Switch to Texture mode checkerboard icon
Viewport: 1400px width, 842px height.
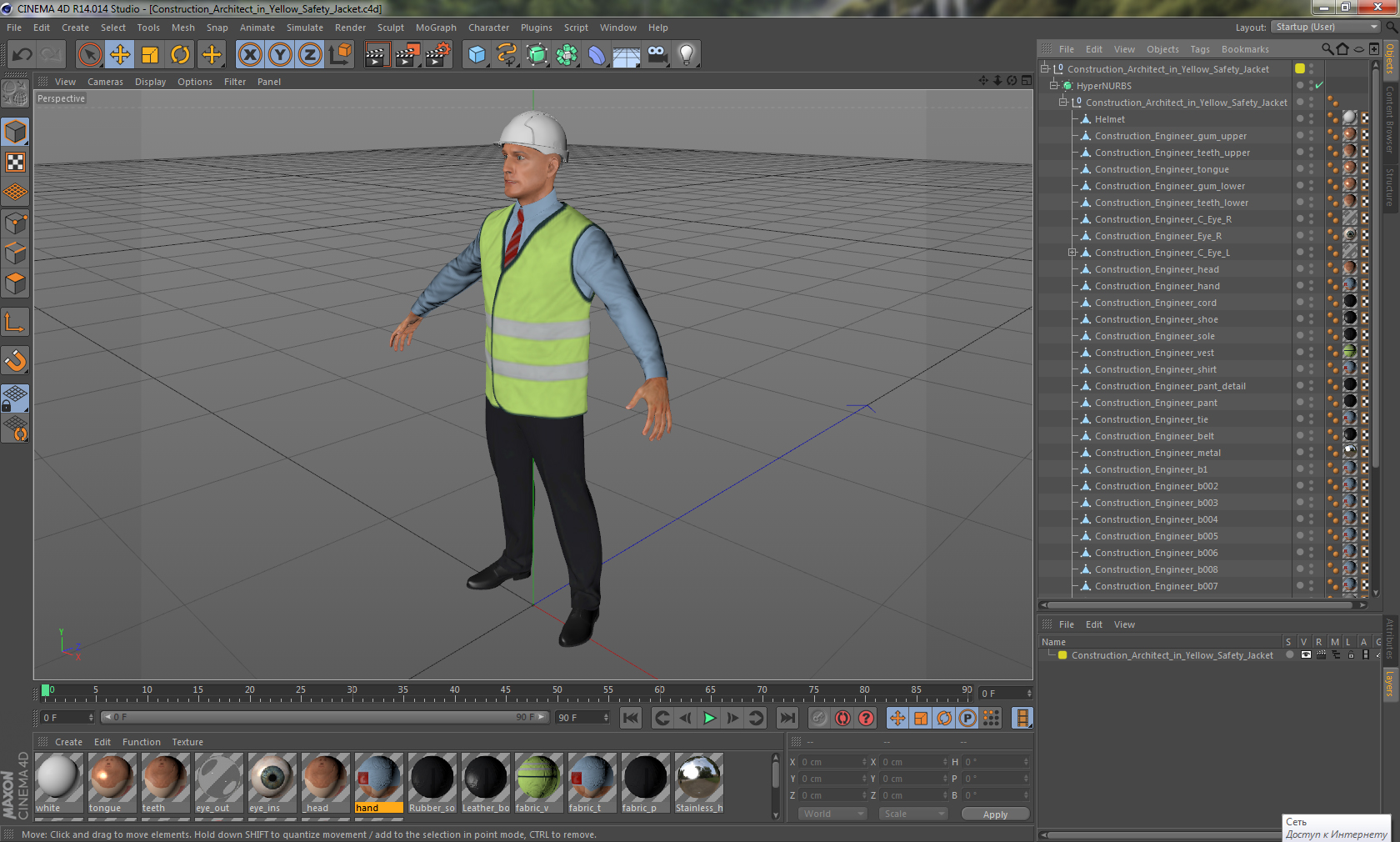point(16,163)
